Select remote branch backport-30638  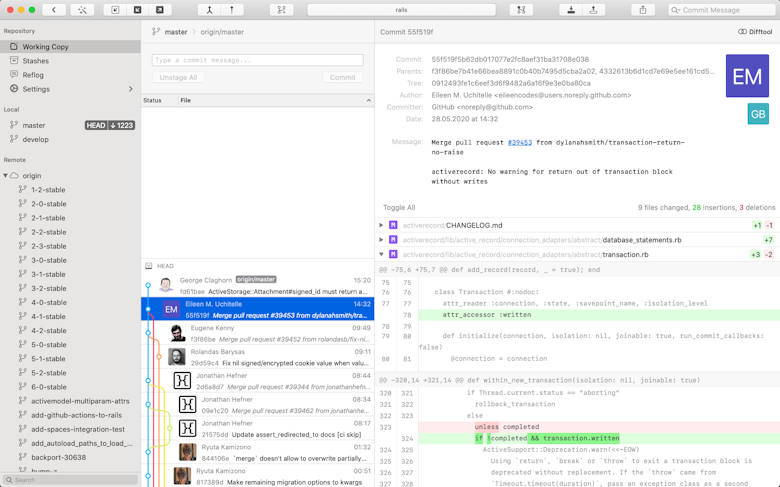tap(59, 457)
